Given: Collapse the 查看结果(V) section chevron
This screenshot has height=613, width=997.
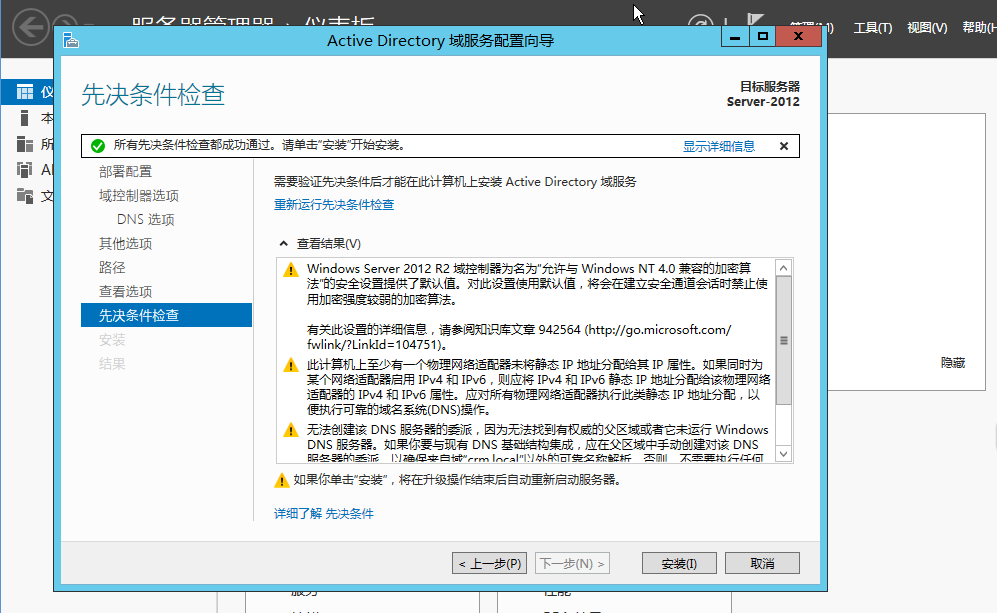Looking at the screenshot, I should 284,244.
